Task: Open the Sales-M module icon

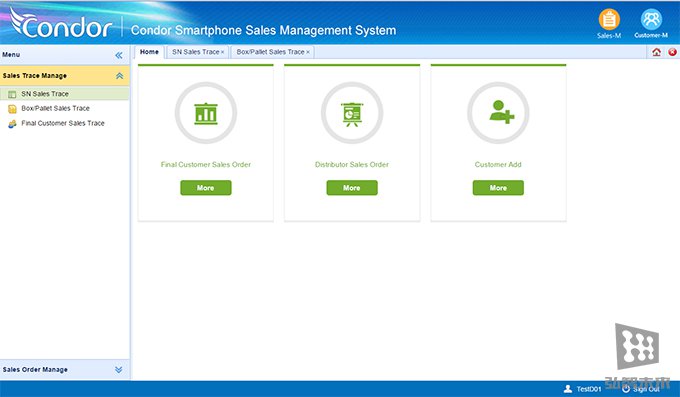Action: click(x=609, y=20)
